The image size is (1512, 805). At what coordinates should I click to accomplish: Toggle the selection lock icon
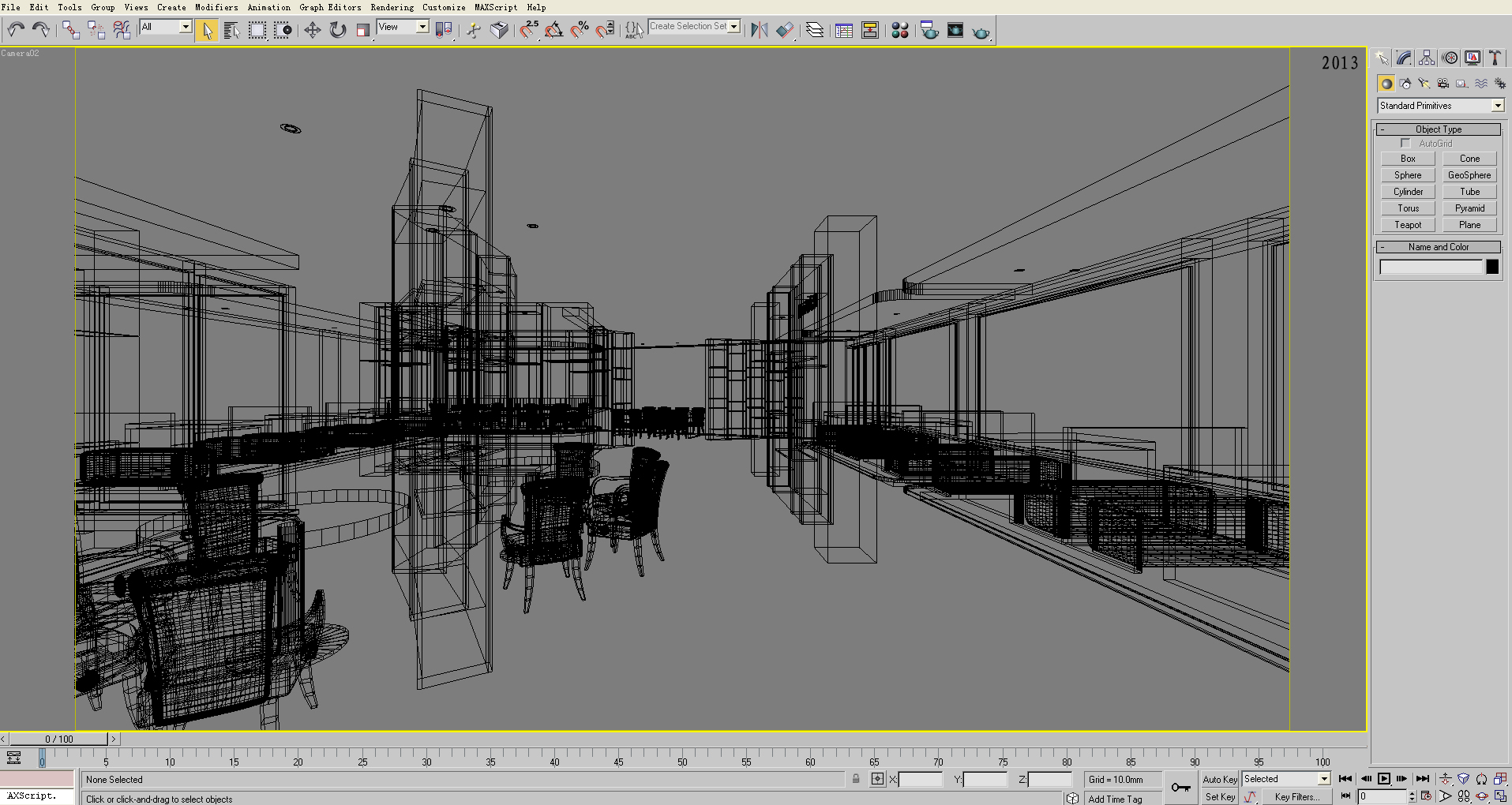pyautogui.click(x=856, y=779)
